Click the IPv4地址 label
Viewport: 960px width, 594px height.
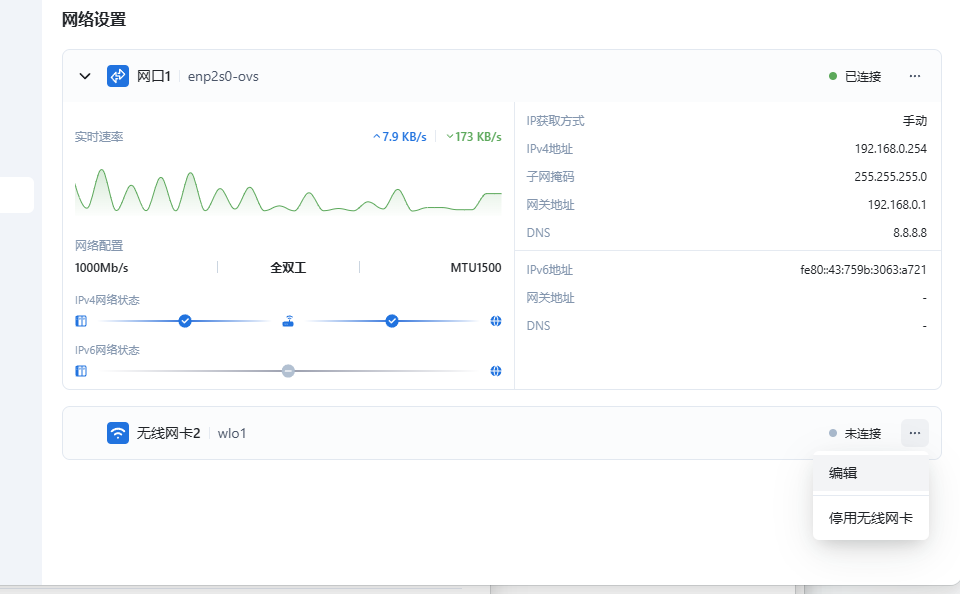click(550, 149)
